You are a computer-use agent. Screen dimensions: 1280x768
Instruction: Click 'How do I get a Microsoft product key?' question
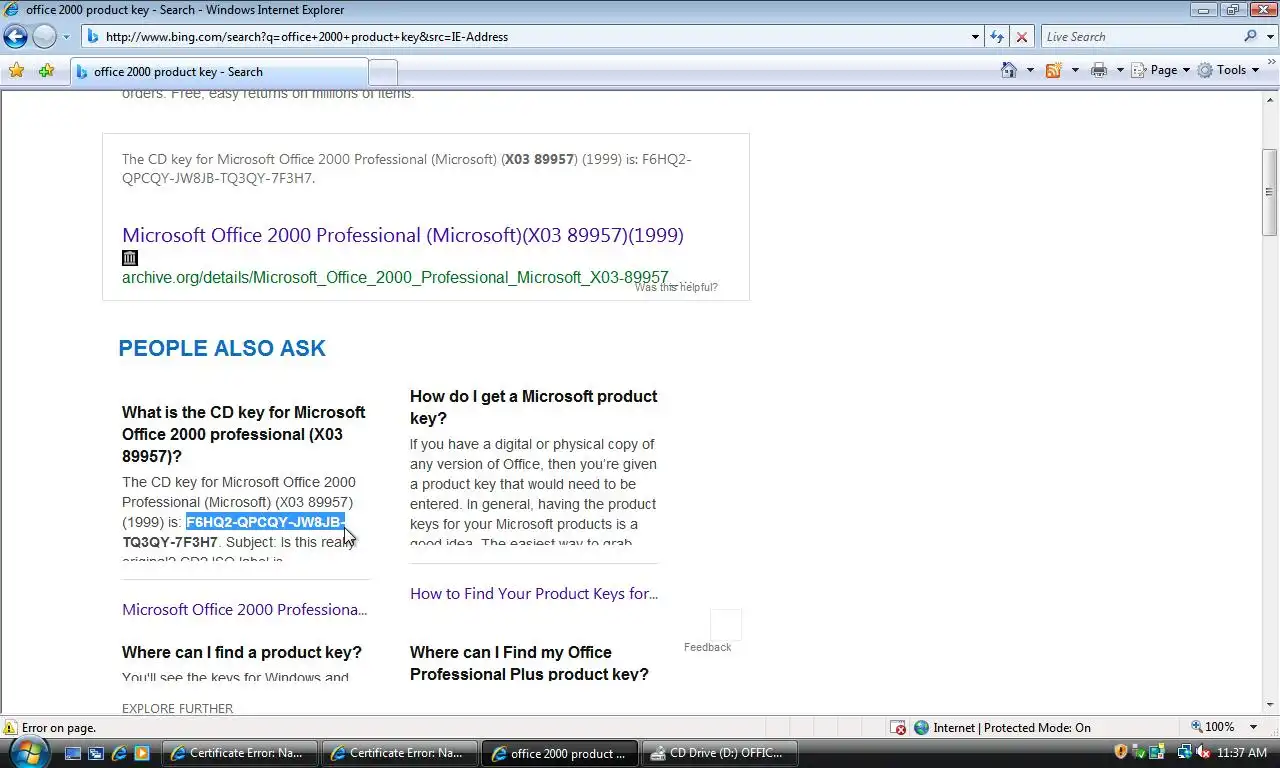pos(534,407)
